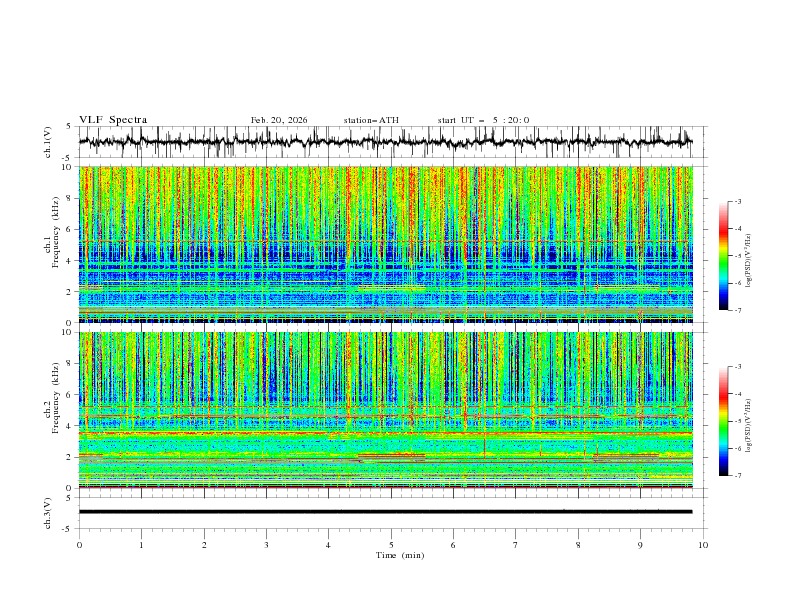Viewport: 792px width, 612px height.
Task: Click the "-3" tick on upper color bar
Action: (x=738, y=201)
